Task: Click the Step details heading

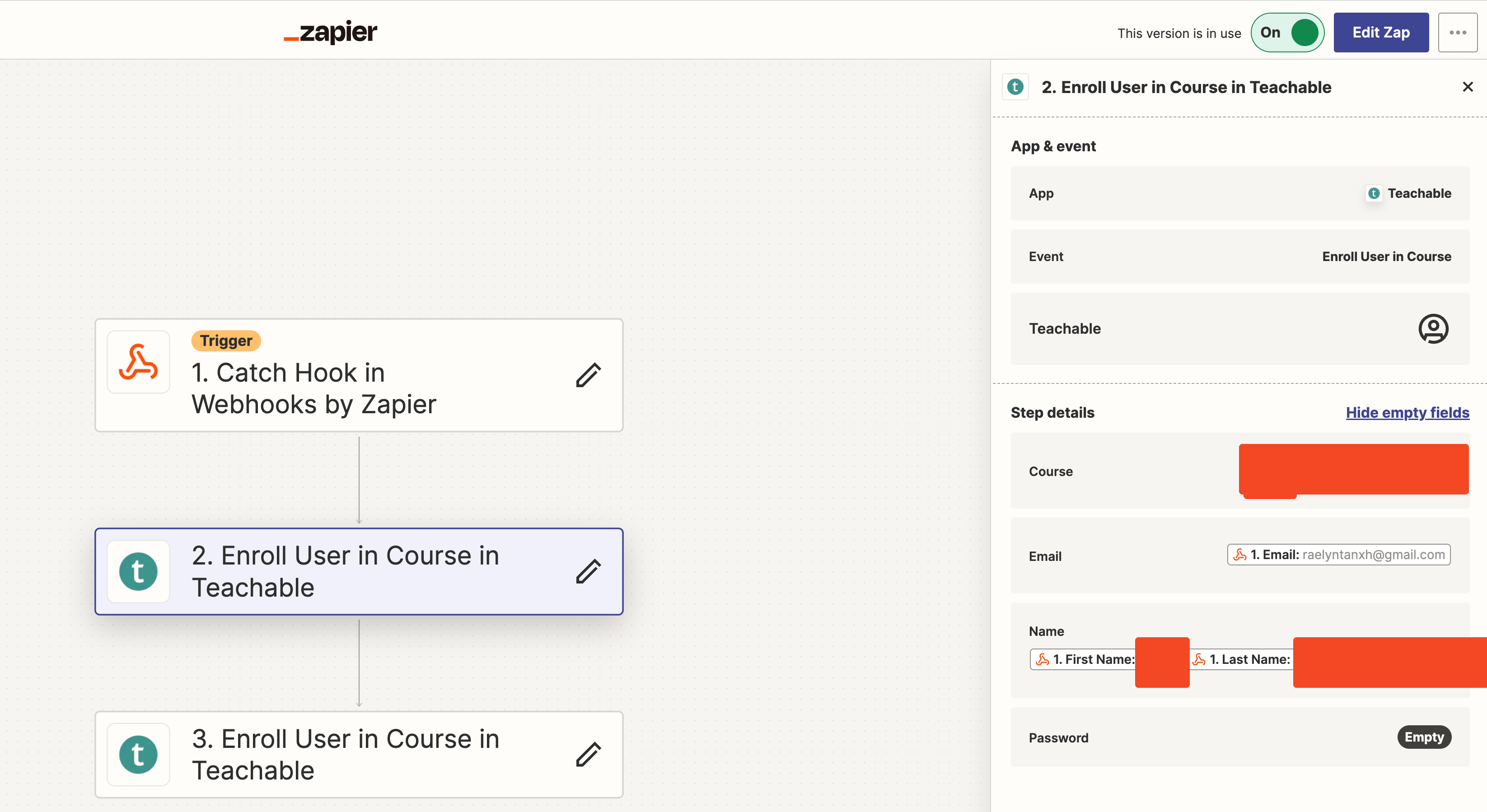Action: (x=1052, y=413)
